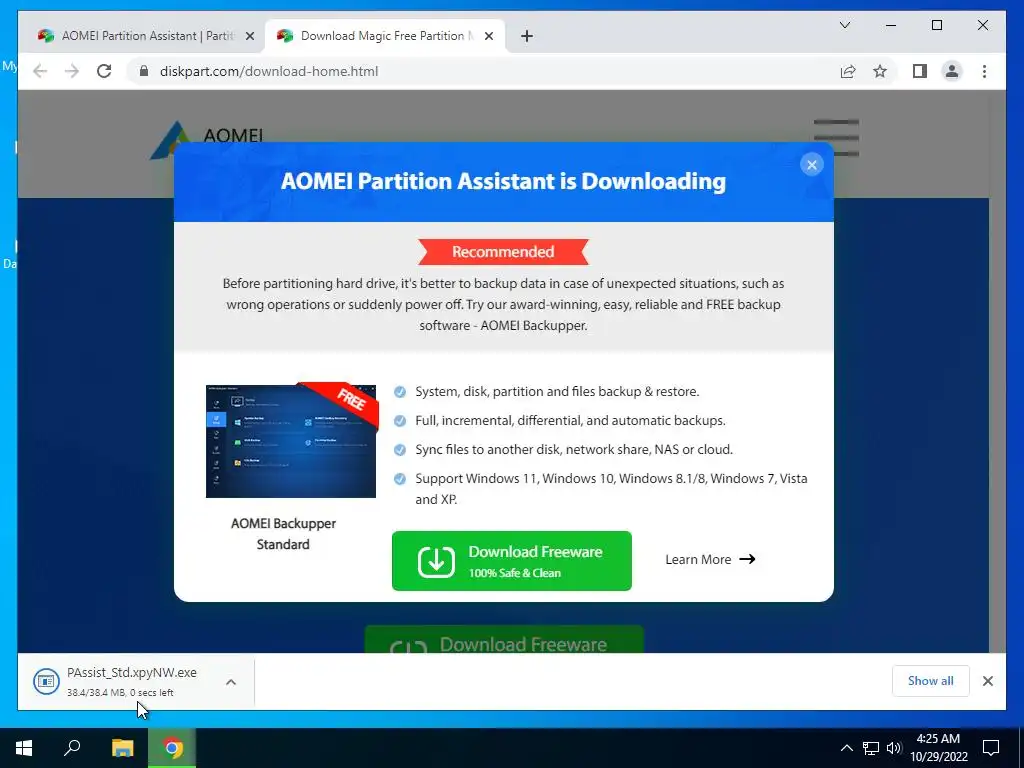Close the Download Magic Free Partition tab
Viewport: 1024px width, 768px height.
488,36
